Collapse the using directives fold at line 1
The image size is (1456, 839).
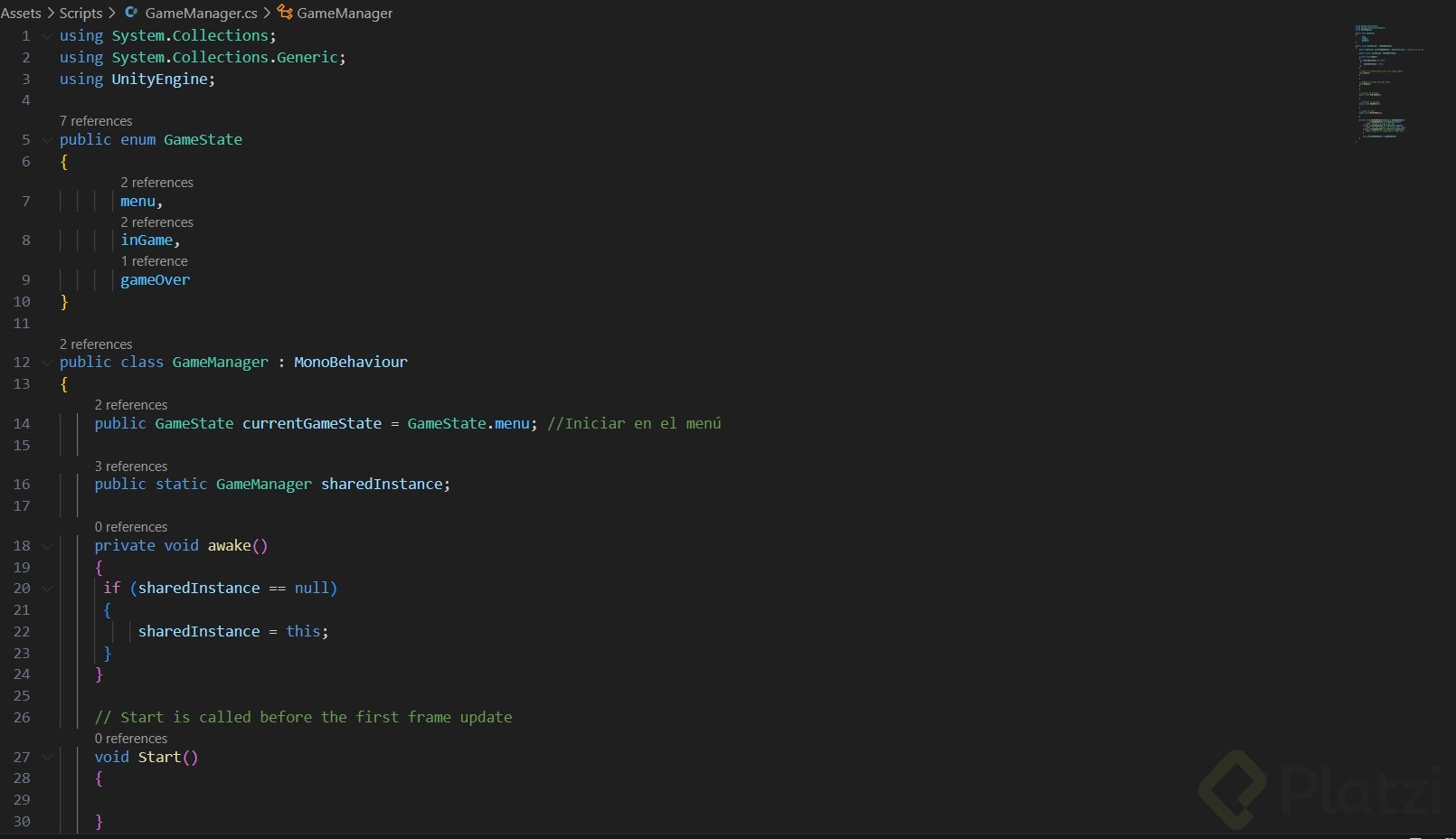(47, 36)
